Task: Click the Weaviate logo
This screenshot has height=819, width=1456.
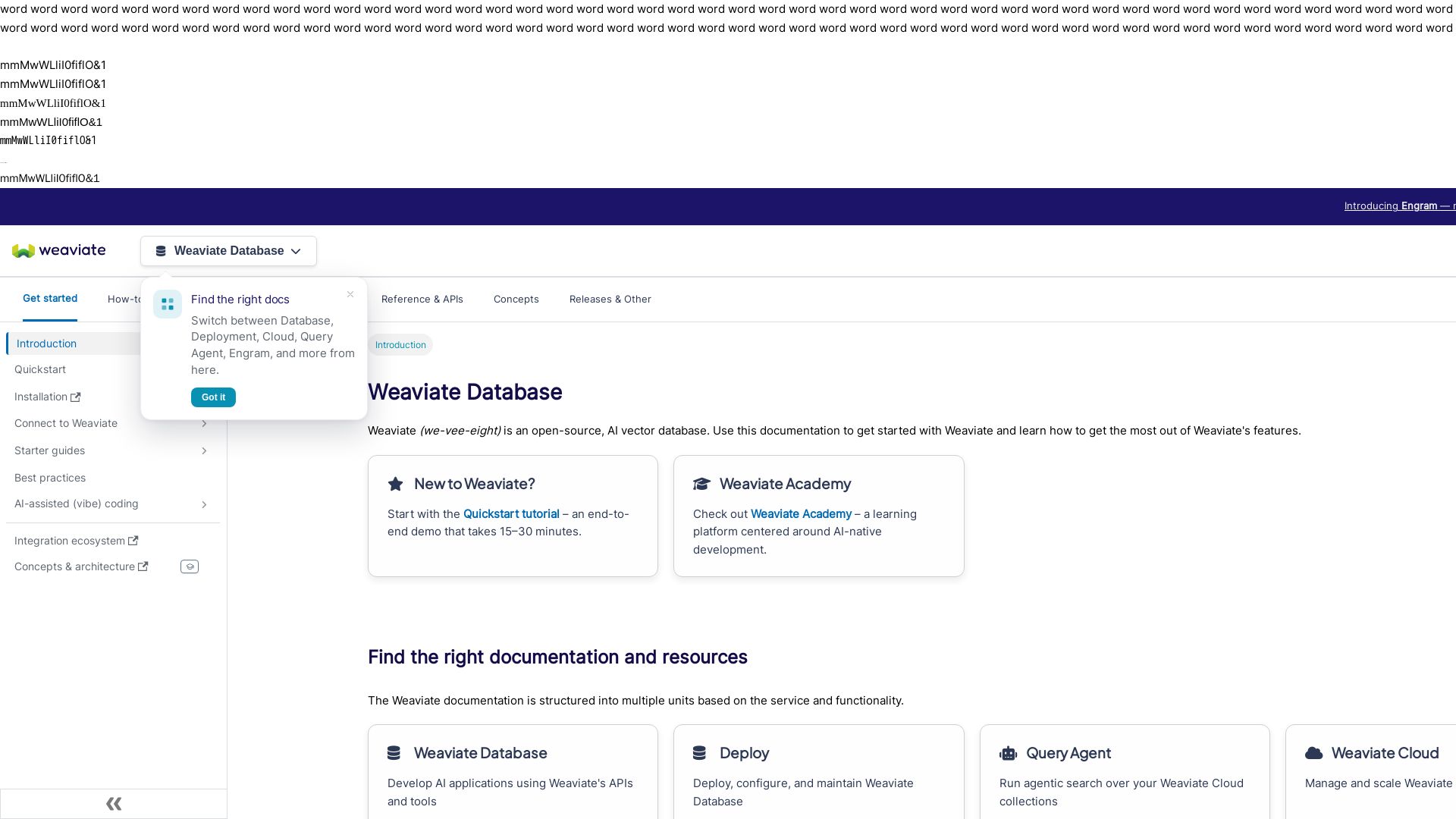Action: pos(58,251)
